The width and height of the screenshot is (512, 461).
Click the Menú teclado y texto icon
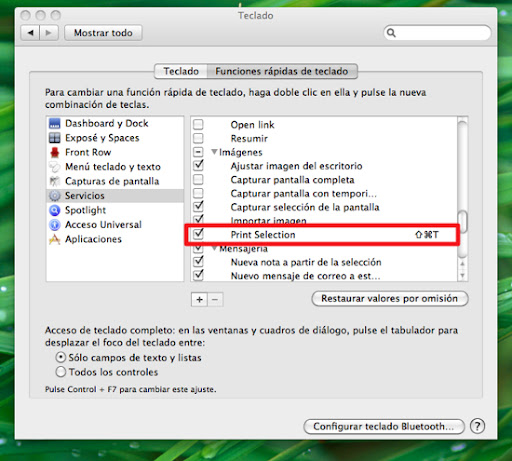click(55, 167)
